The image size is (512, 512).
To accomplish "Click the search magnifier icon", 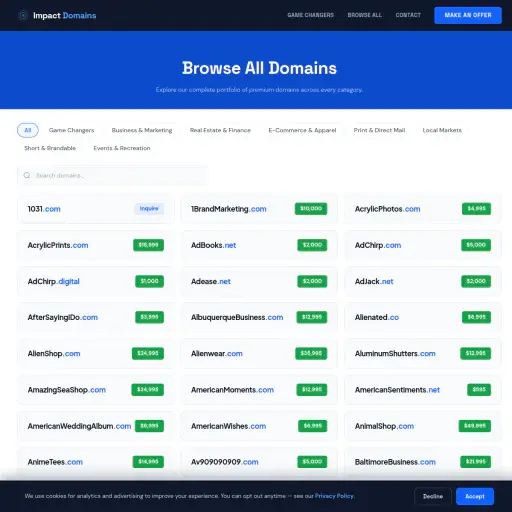I will pos(27,175).
